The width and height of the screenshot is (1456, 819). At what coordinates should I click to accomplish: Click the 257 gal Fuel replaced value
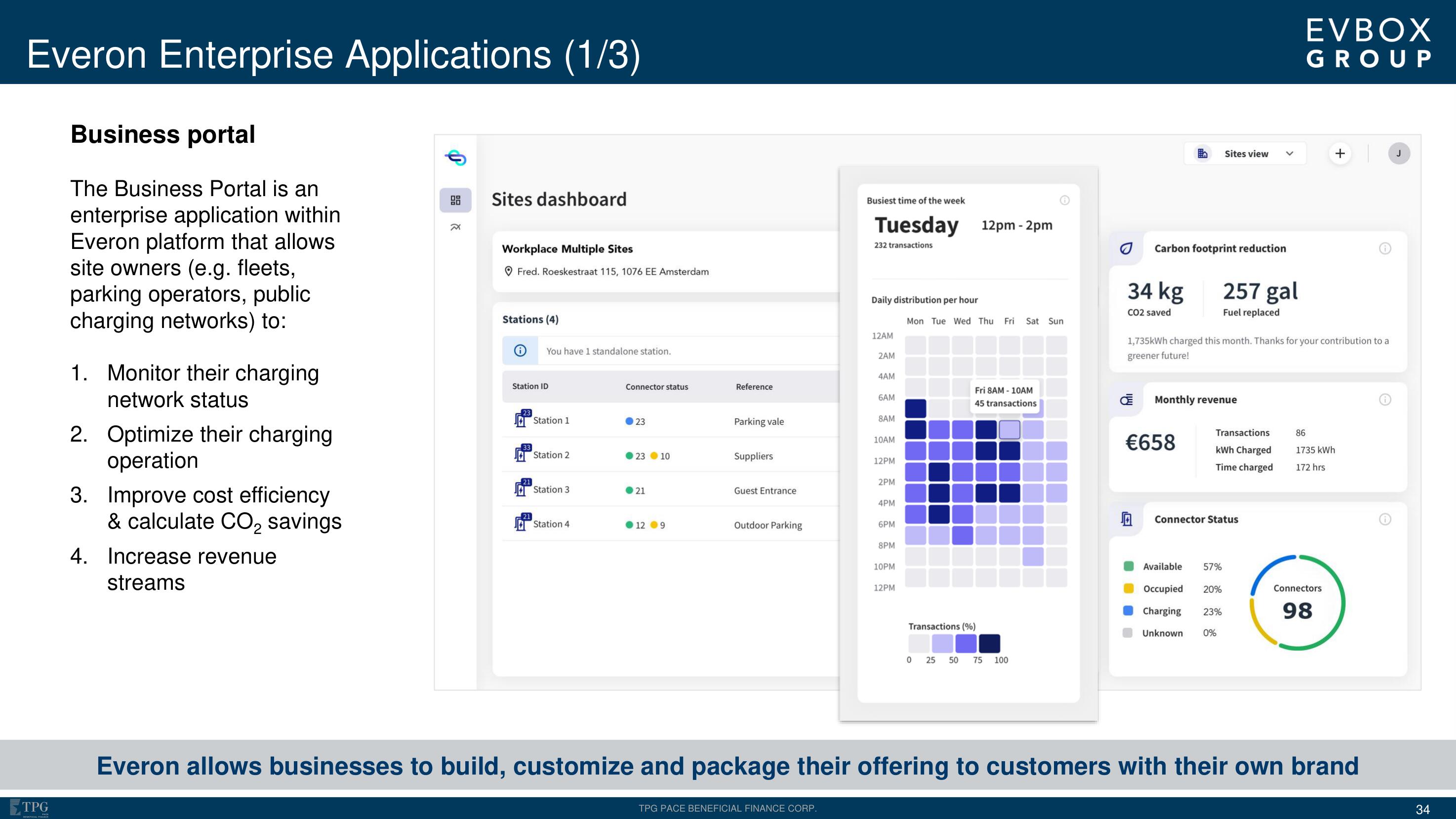pyautogui.click(x=1260, y=291)
